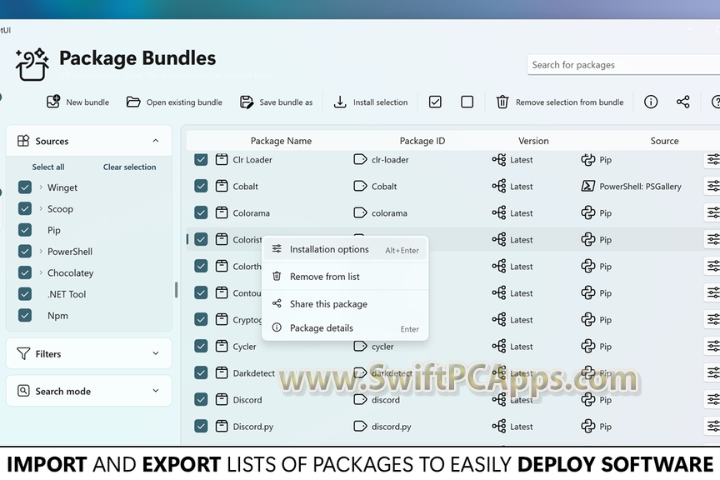Viewport: 720px width, 480px height.
Task: Open the options sliders icon in the Colorama row
Action: click(x=713, y=213)
